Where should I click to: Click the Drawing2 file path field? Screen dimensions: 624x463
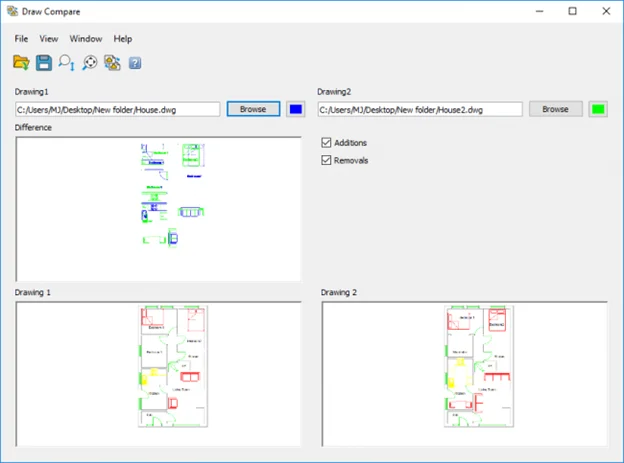pos(420,109)
